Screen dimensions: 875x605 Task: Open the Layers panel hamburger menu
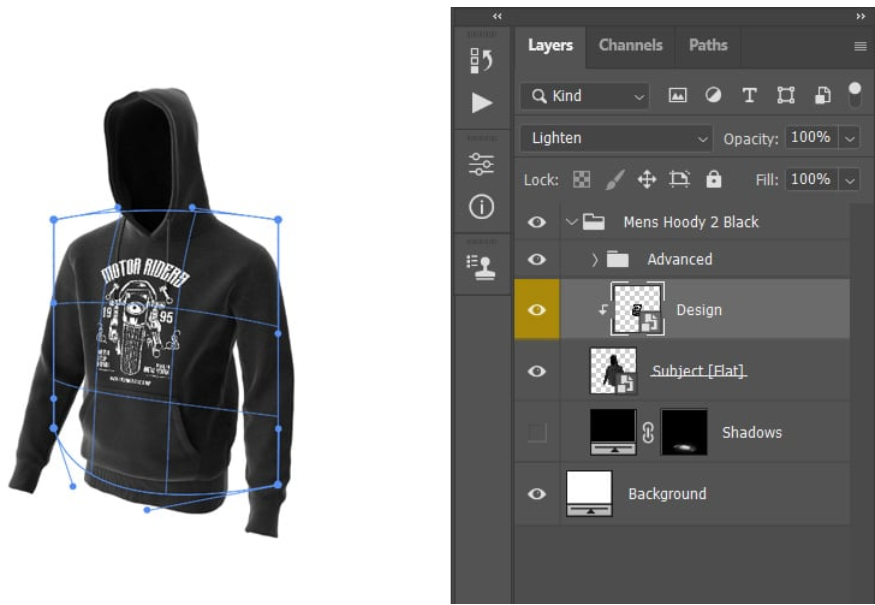coord(860,46)
